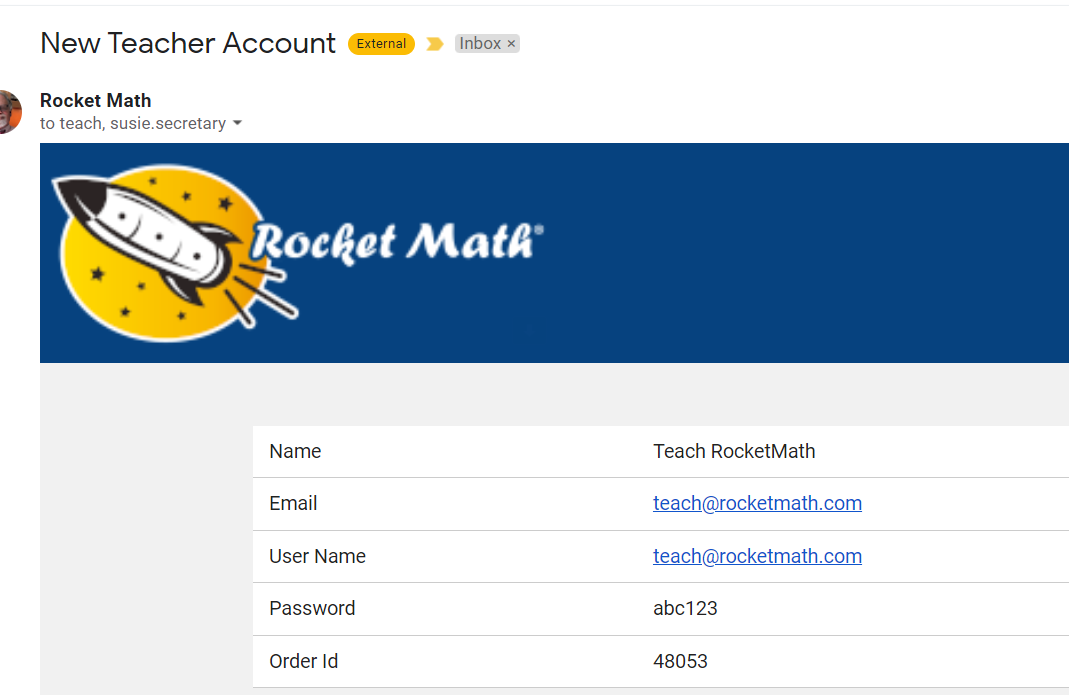
Task: Click the Order Id number 48053
Action: [x=680, y=661]
